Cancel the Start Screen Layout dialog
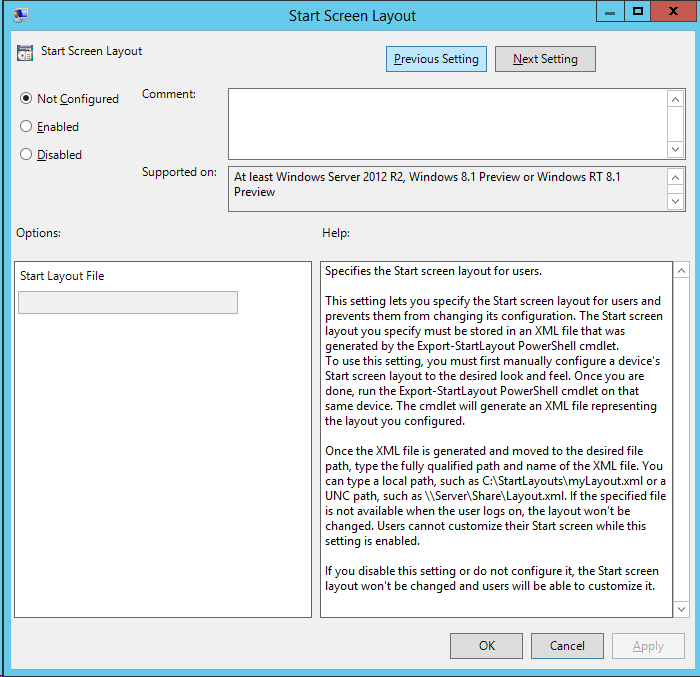Image resolution: width=700 pixels, height=677 pixels. tap(566, 646)
